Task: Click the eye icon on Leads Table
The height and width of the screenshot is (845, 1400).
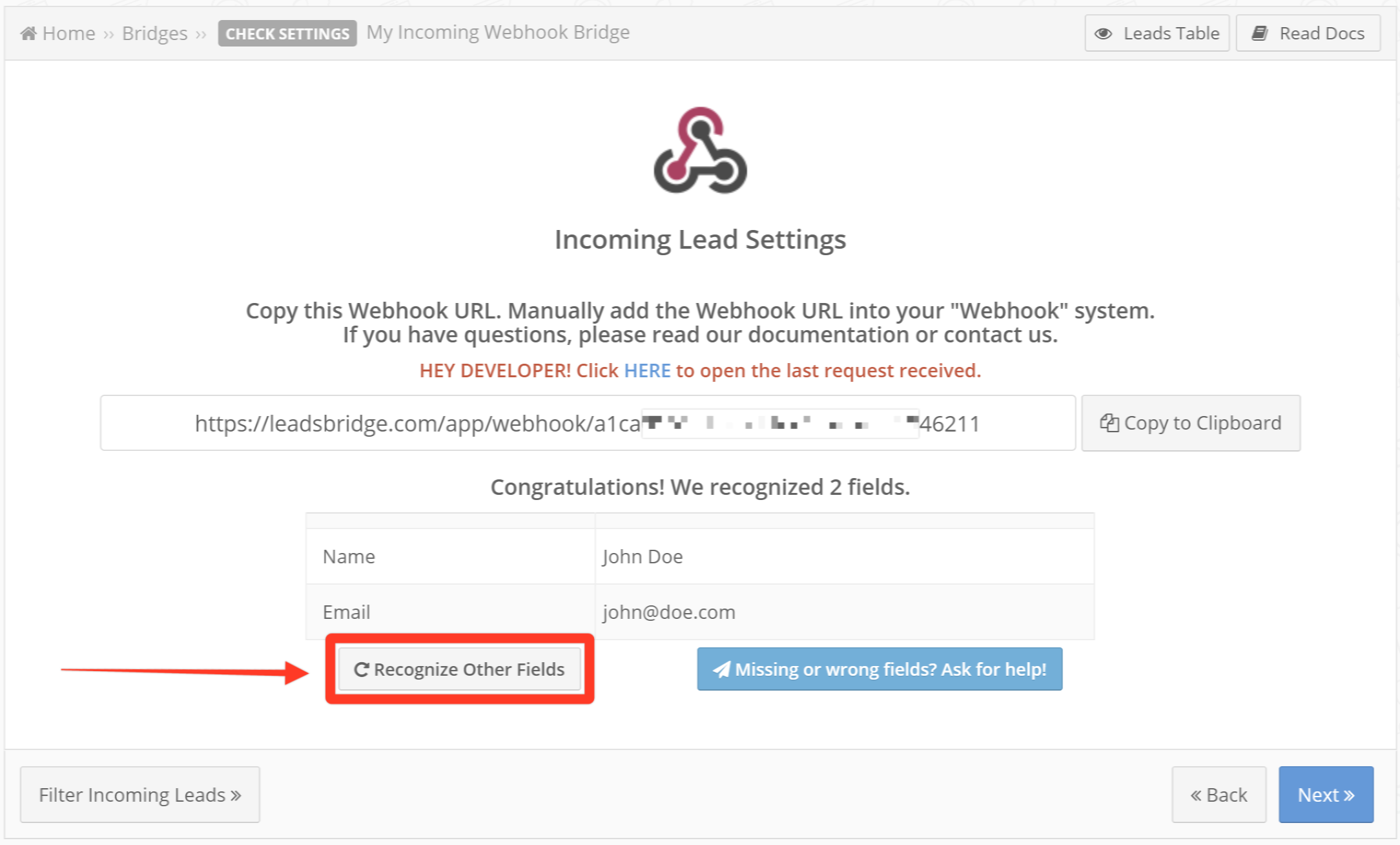Action: tap(1103, 34)
